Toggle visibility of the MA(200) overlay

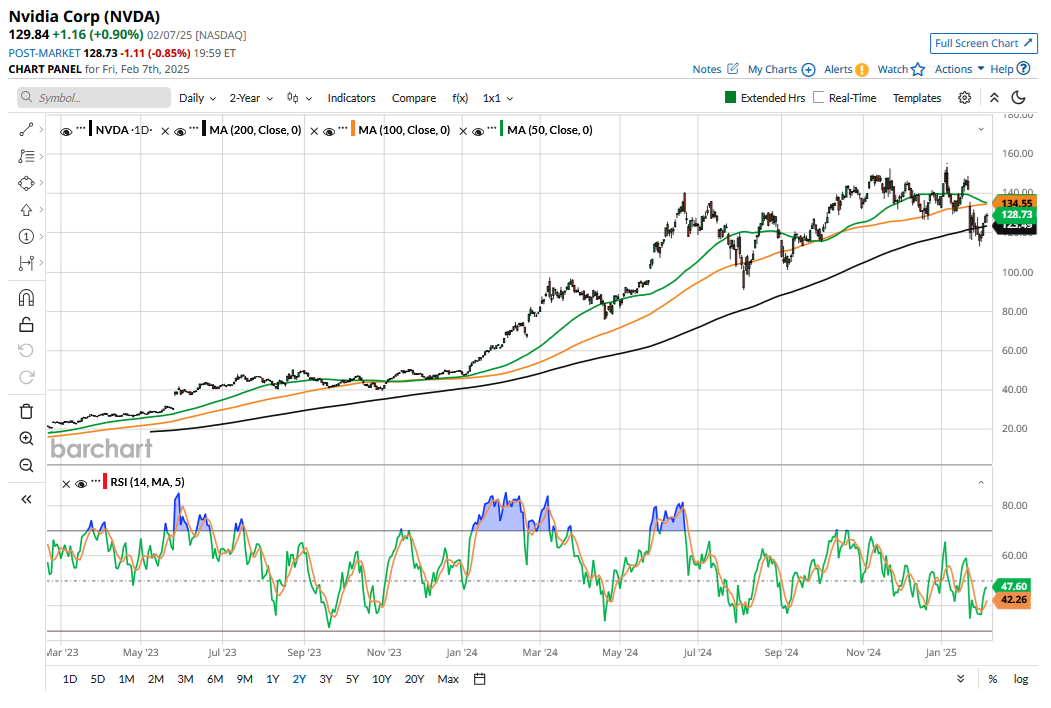point(181,130)
